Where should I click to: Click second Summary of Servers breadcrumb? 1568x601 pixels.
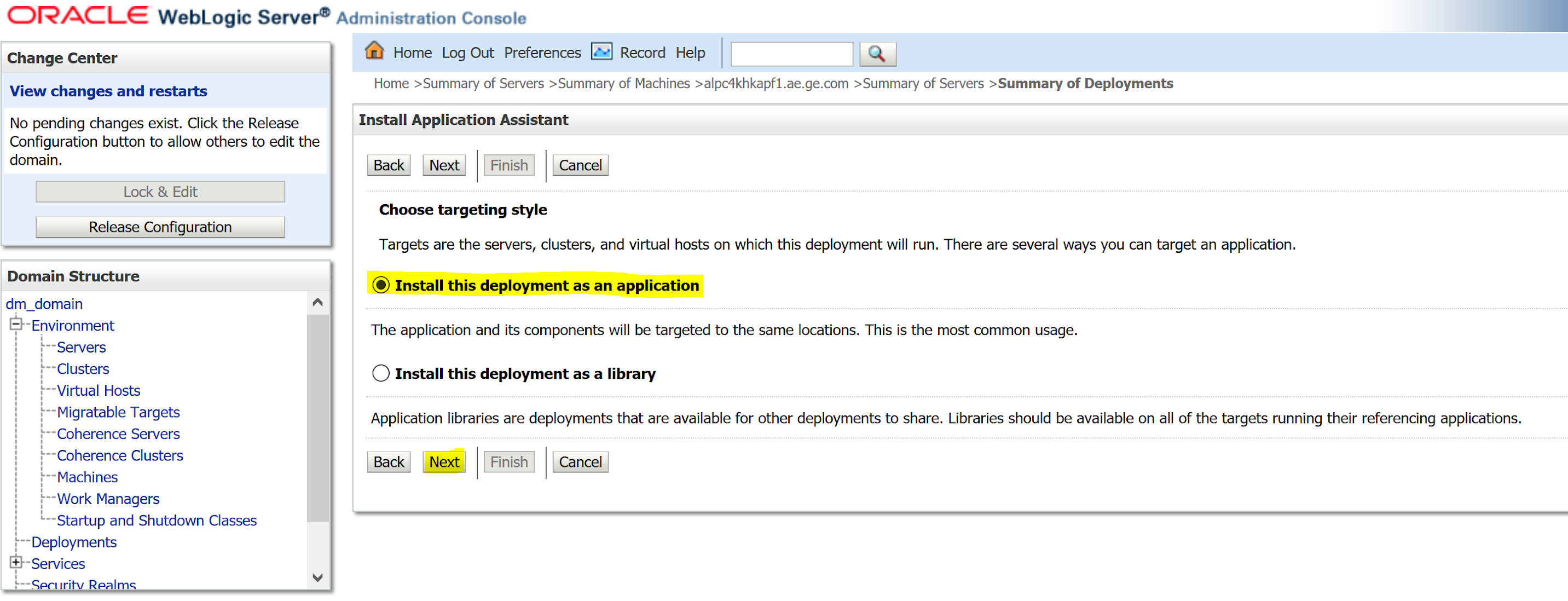pyautogui.click(x=923, y=83)
